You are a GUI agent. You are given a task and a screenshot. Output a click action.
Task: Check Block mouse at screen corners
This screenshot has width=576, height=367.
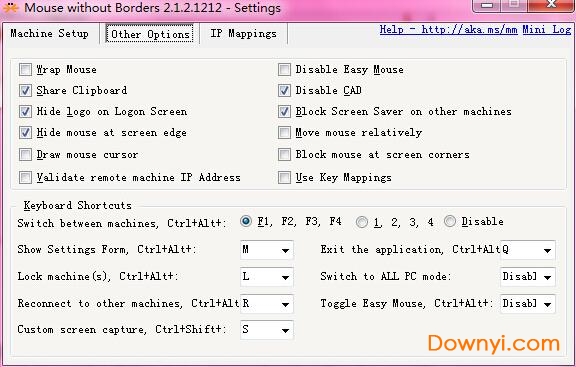284,154
